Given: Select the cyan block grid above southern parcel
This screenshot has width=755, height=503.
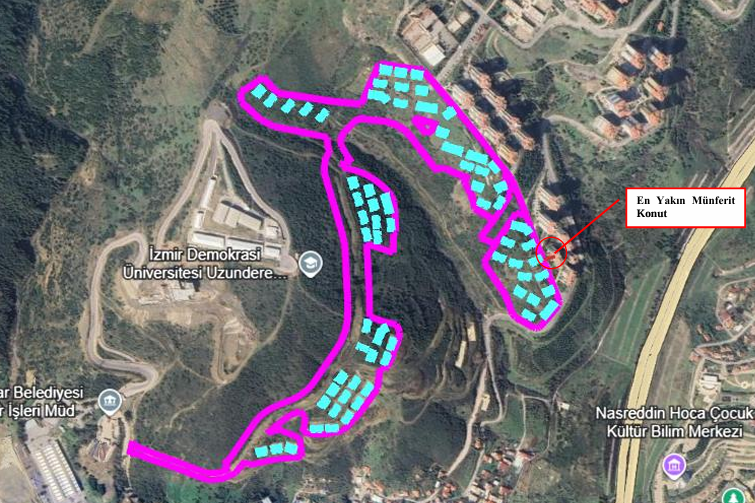Looking at the screenshot, I should [344, 399].
